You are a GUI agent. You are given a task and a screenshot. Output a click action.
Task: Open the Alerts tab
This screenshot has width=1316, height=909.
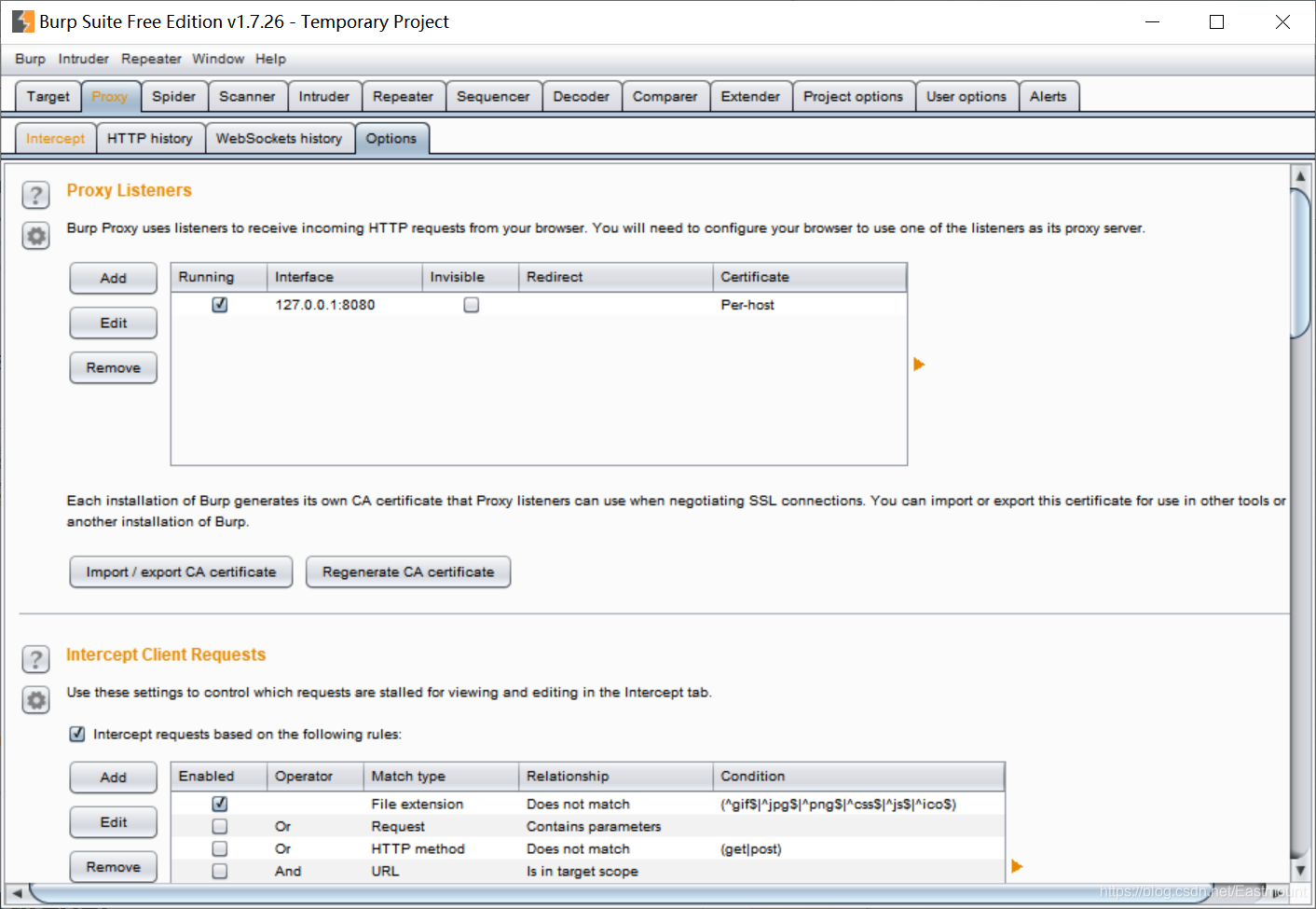click(x=1049, y=96)
